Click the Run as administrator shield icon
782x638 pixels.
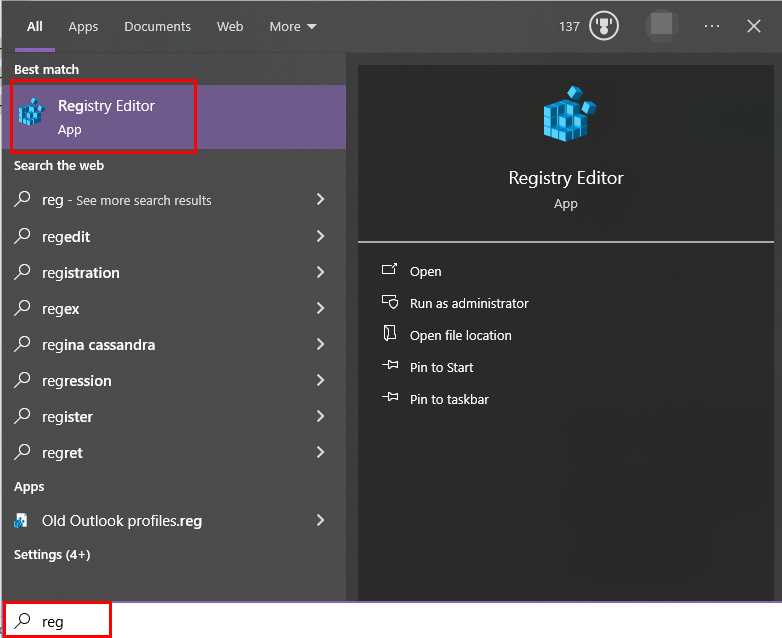point(390,301)
